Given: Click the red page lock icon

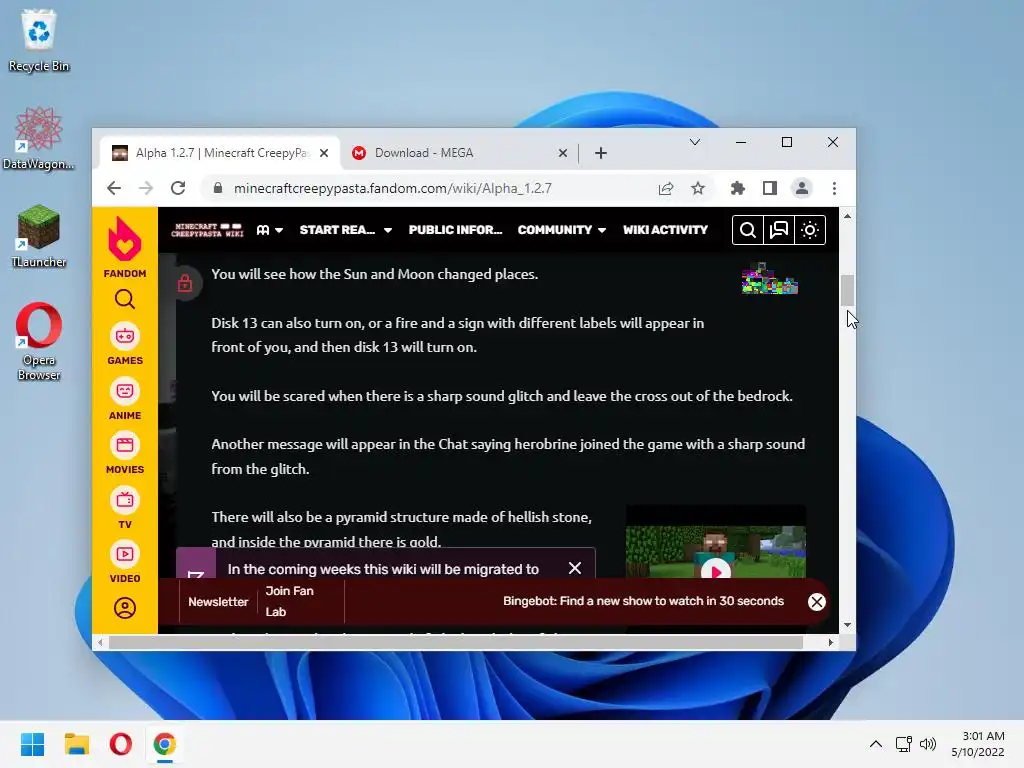Looking at the screenshot, I should 185,283.
